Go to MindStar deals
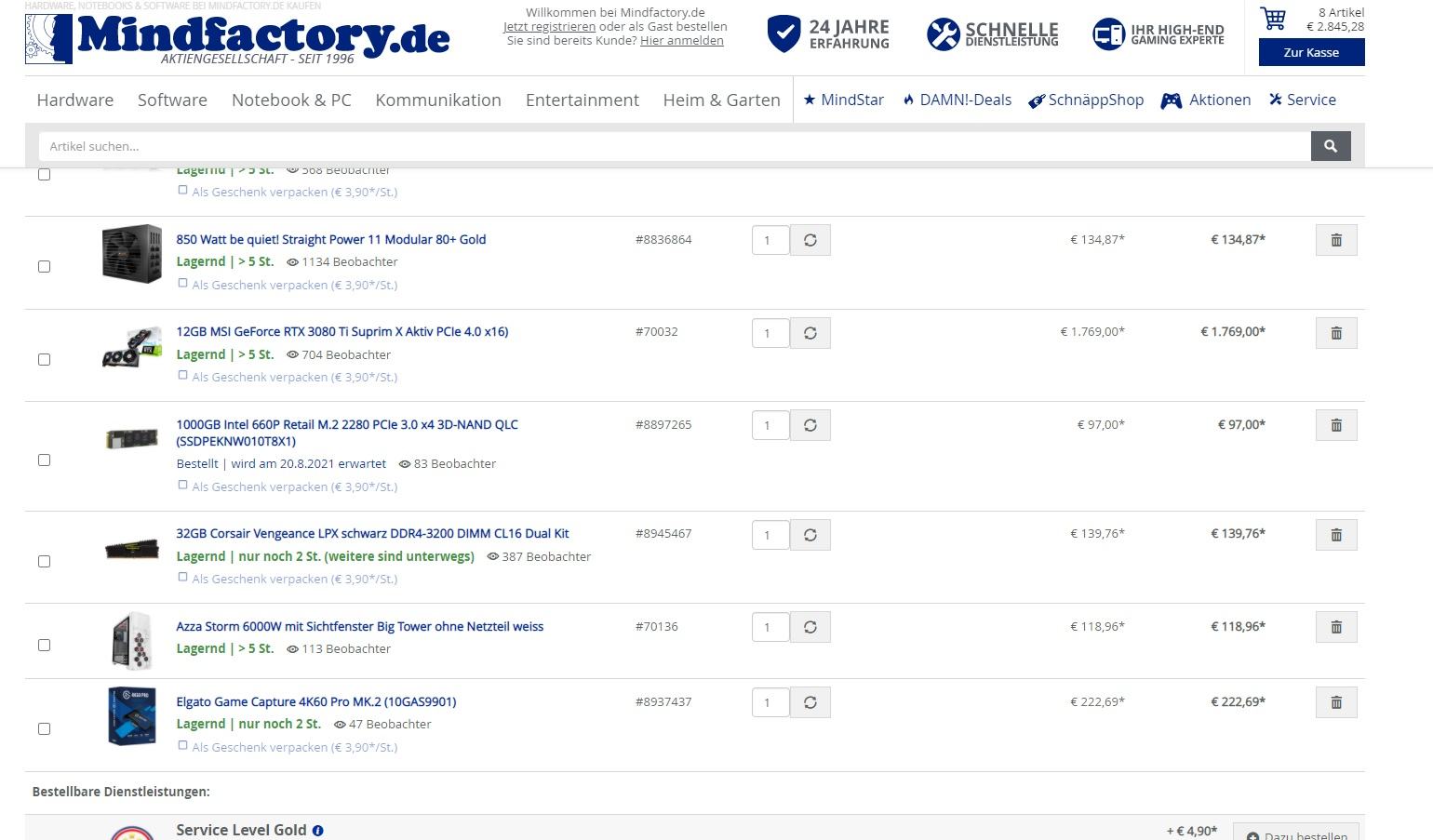Image resolution: width=1433 pixels, height=840 pixels. point(843,100)
